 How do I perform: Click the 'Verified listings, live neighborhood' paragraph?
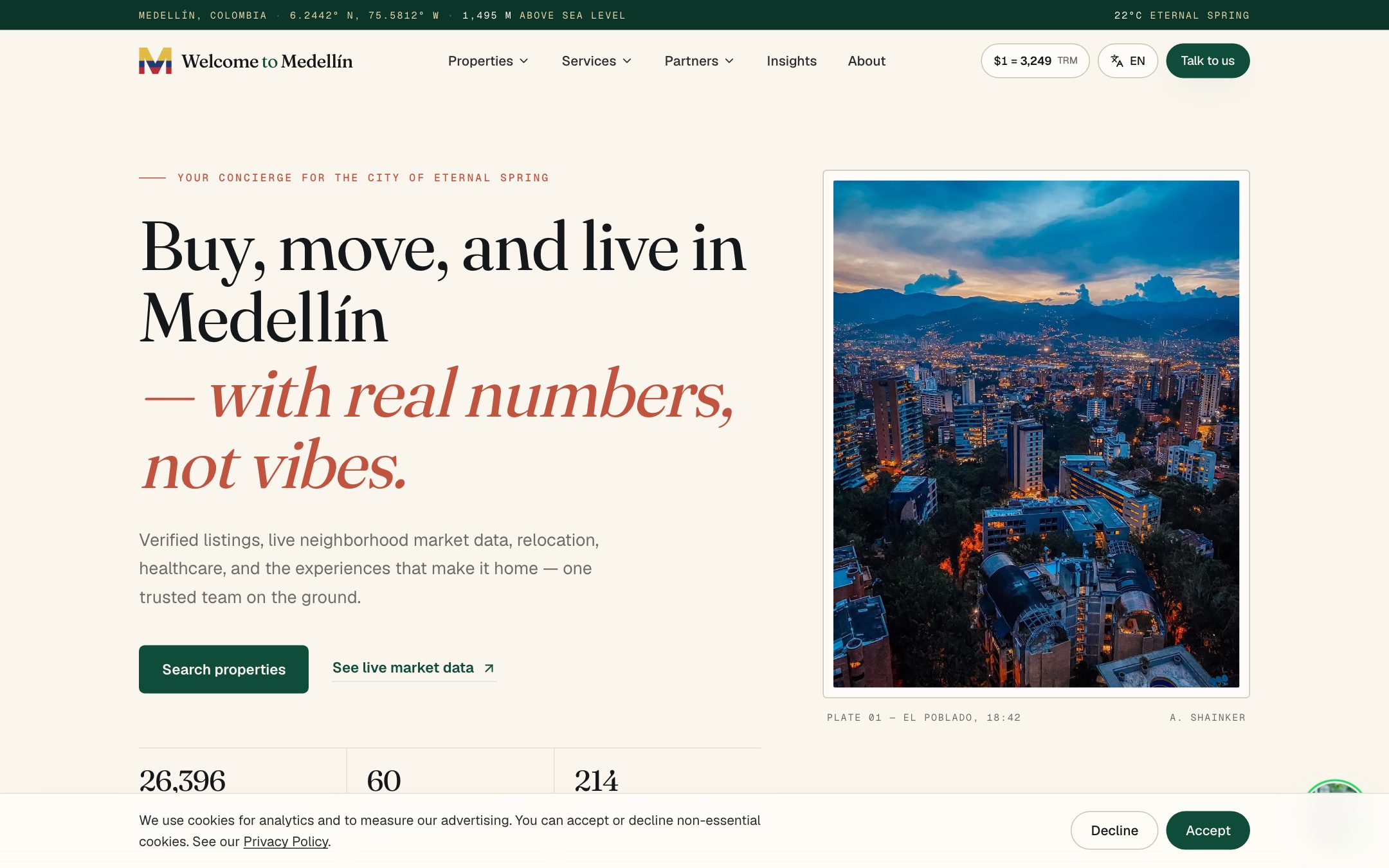point(369,568)
